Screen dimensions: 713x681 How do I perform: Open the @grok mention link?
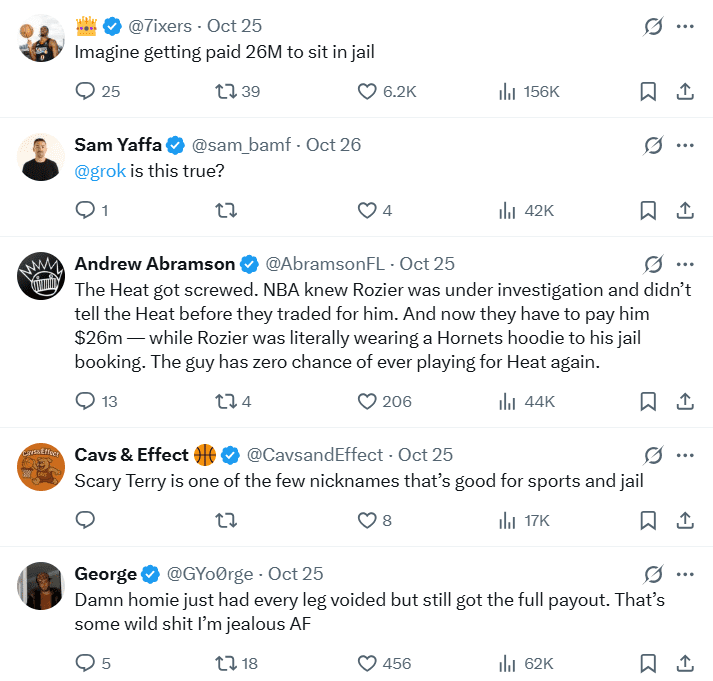[100, 170]
